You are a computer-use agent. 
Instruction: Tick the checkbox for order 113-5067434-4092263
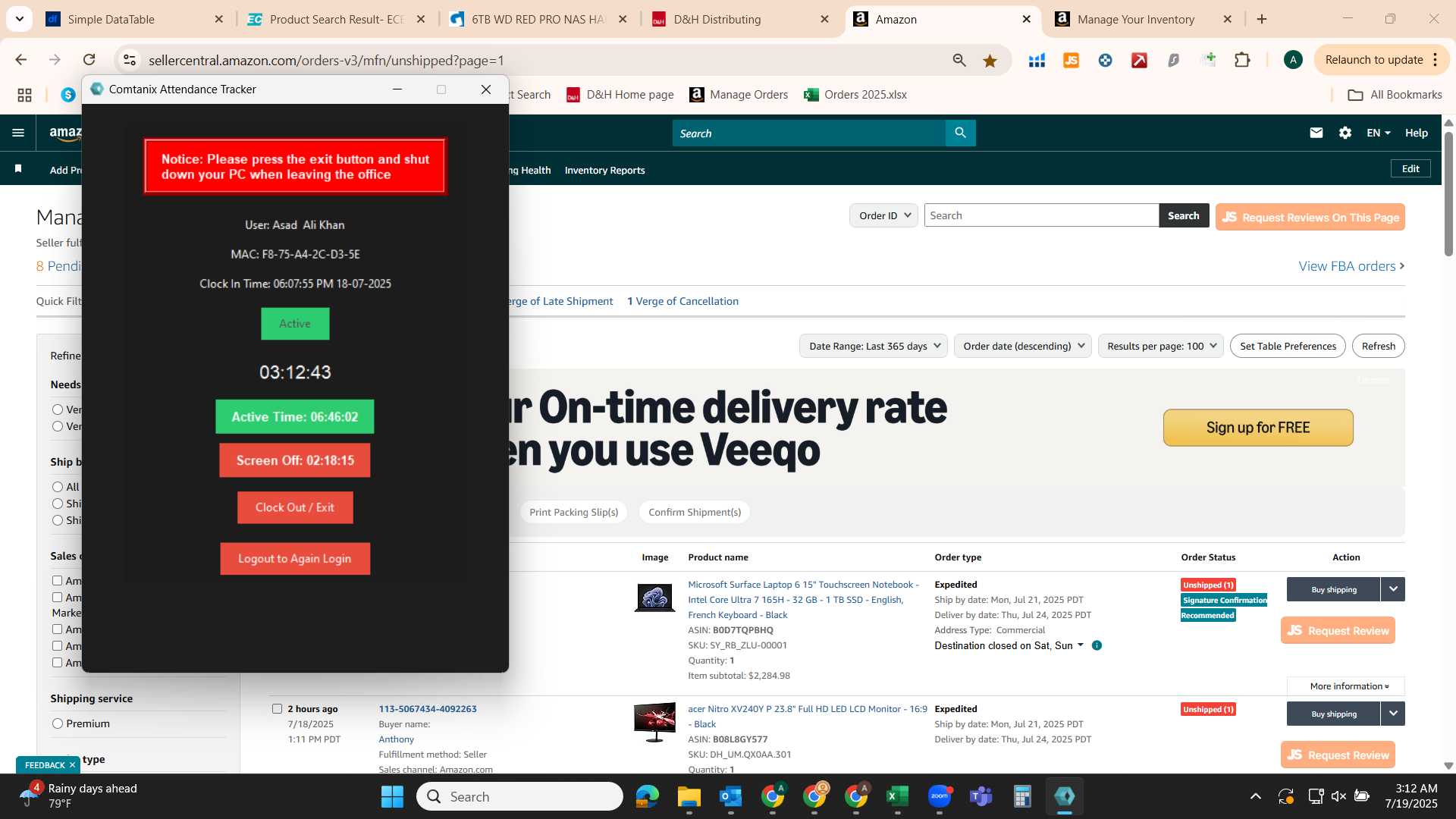tap(278, 709)
